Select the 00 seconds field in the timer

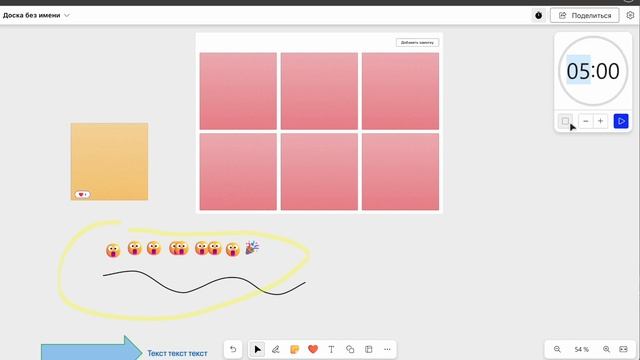coord(608,71)
